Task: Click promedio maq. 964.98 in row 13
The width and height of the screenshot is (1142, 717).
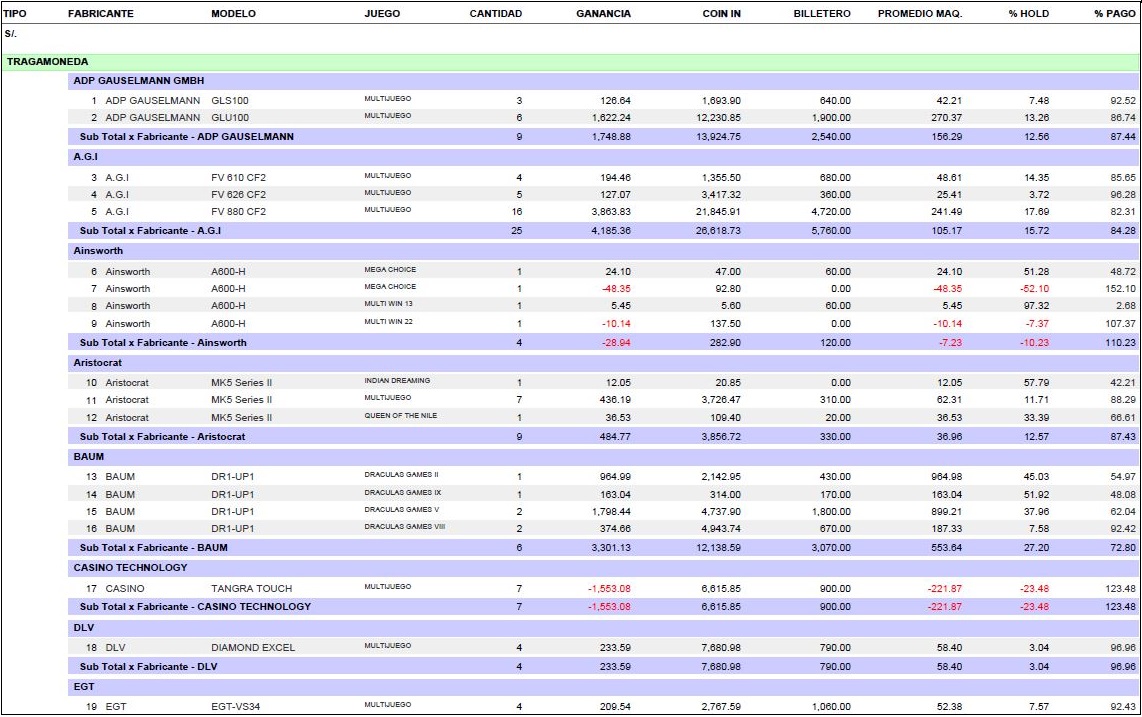Action: (x=946, y=477)
